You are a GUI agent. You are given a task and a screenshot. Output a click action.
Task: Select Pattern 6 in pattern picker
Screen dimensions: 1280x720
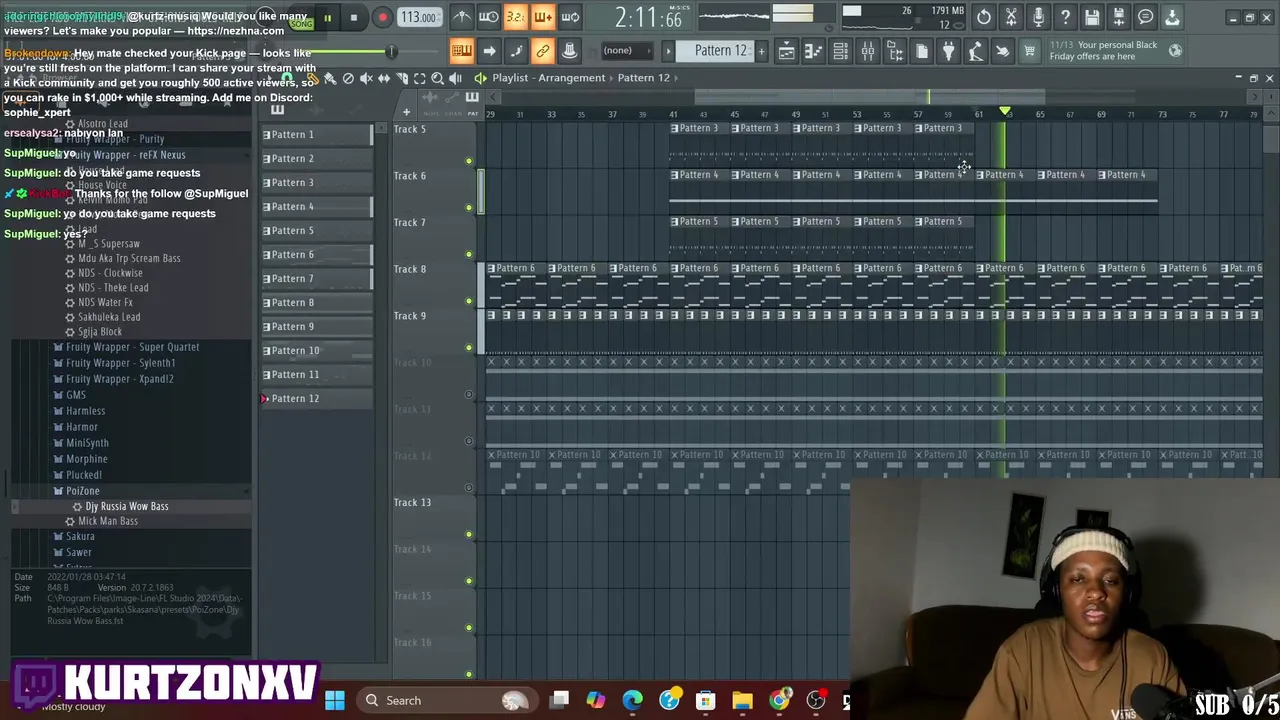pos(316,254)
